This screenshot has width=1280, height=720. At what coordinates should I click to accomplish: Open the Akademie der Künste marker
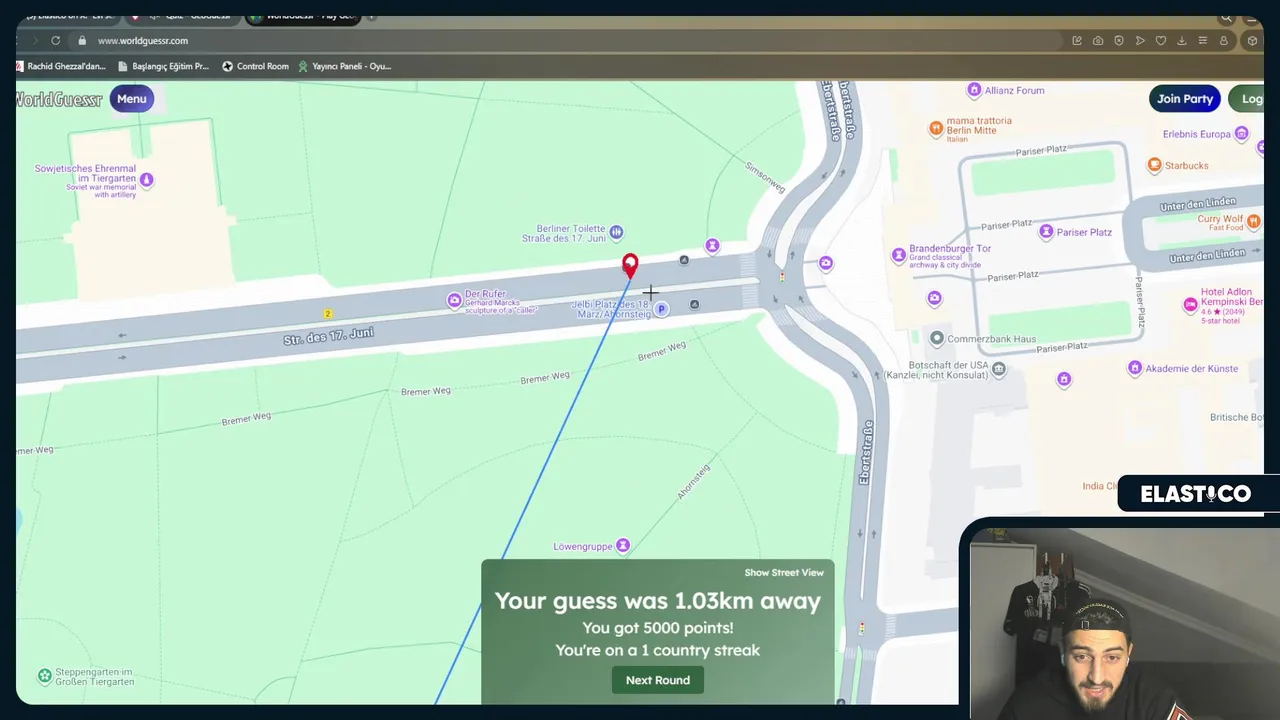[1135, 368]
